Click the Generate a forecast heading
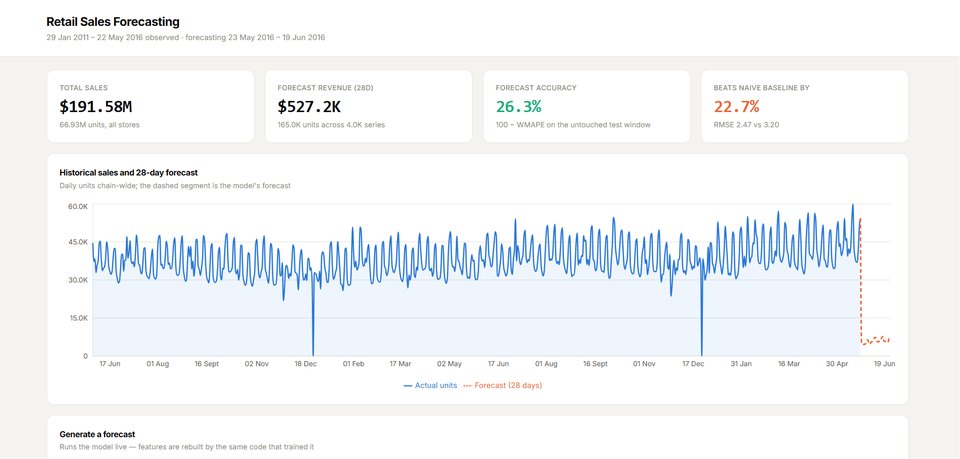Image resolution: width=960 pixels, height=459 pixels. tap(97, 434)
